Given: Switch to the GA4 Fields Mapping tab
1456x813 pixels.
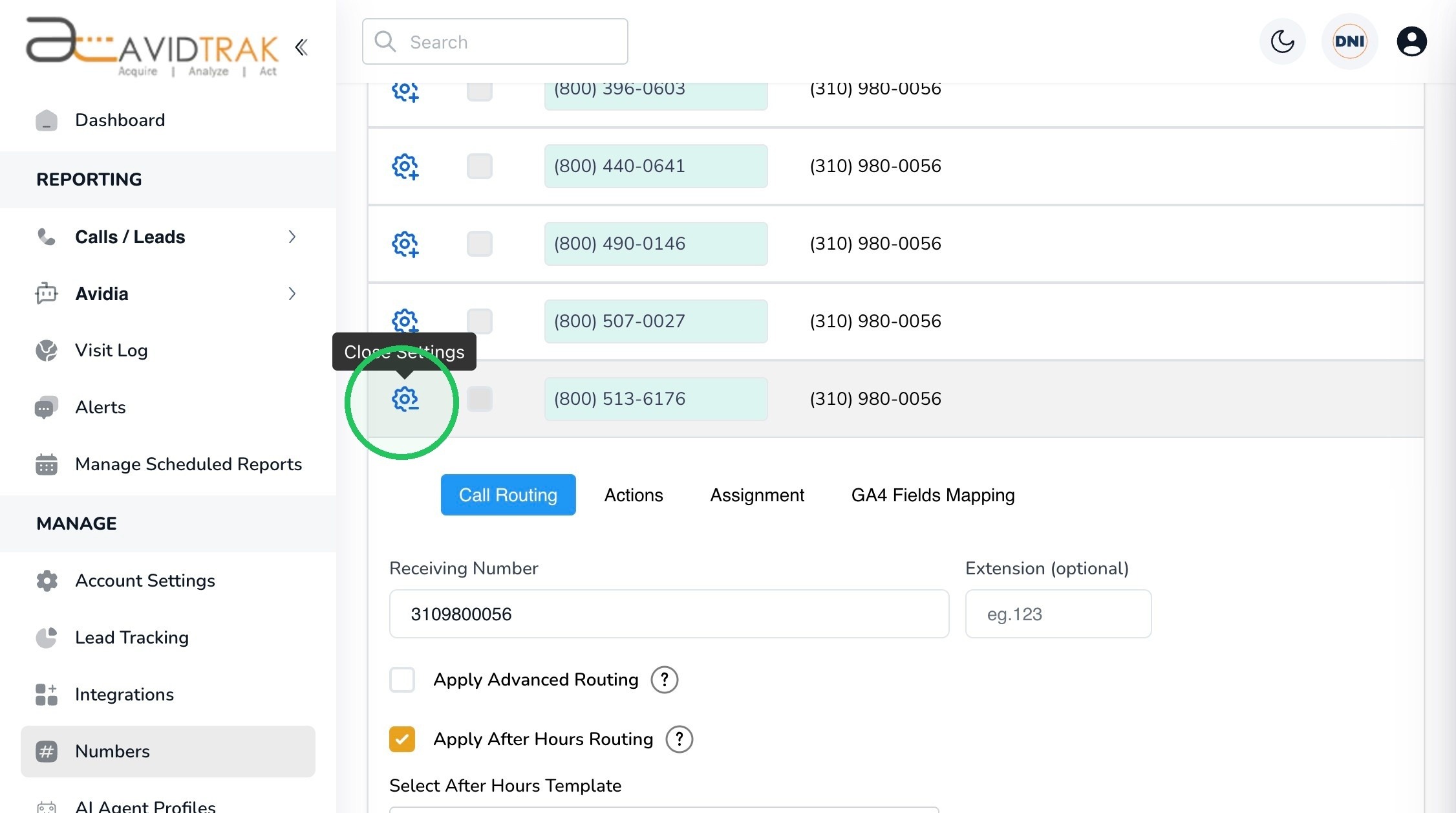Looking at the screenshot, I should [933, 495].
